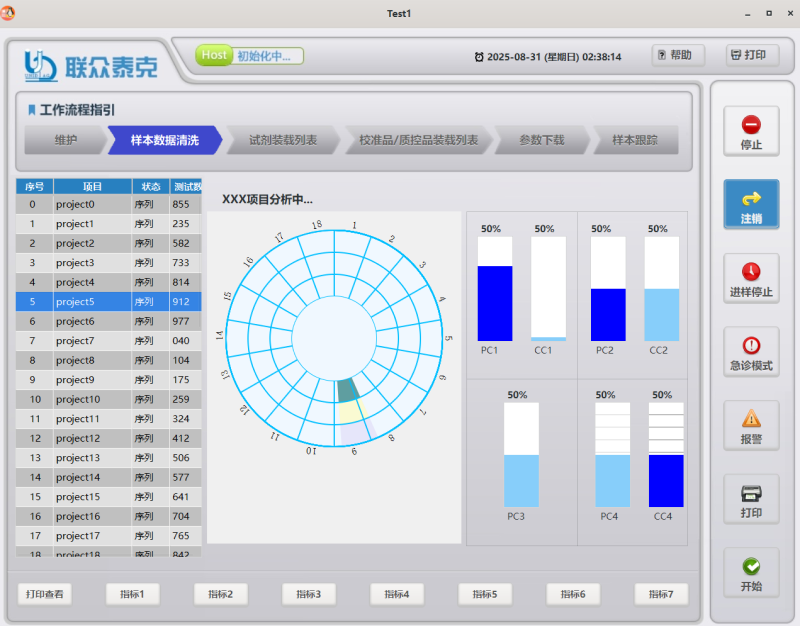Click the 测试数 column header
Viewport: 800px width, 626px height.
[x=186, y=186]
